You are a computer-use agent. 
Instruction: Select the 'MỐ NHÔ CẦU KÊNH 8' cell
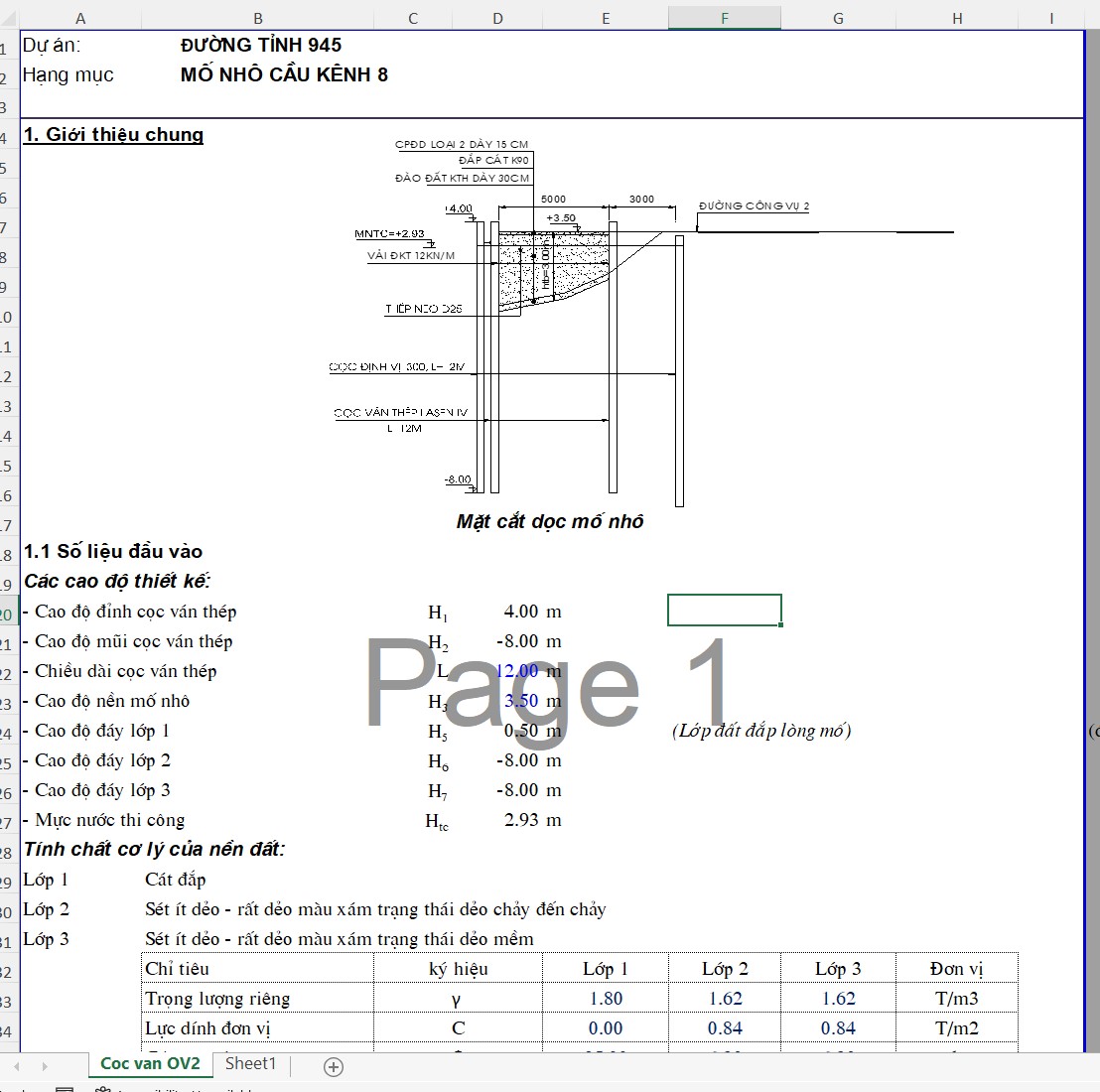[x=284, y=74]
